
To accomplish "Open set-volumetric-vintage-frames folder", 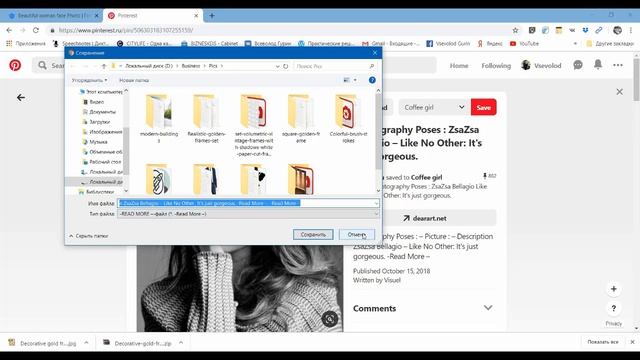I will 253,125.
